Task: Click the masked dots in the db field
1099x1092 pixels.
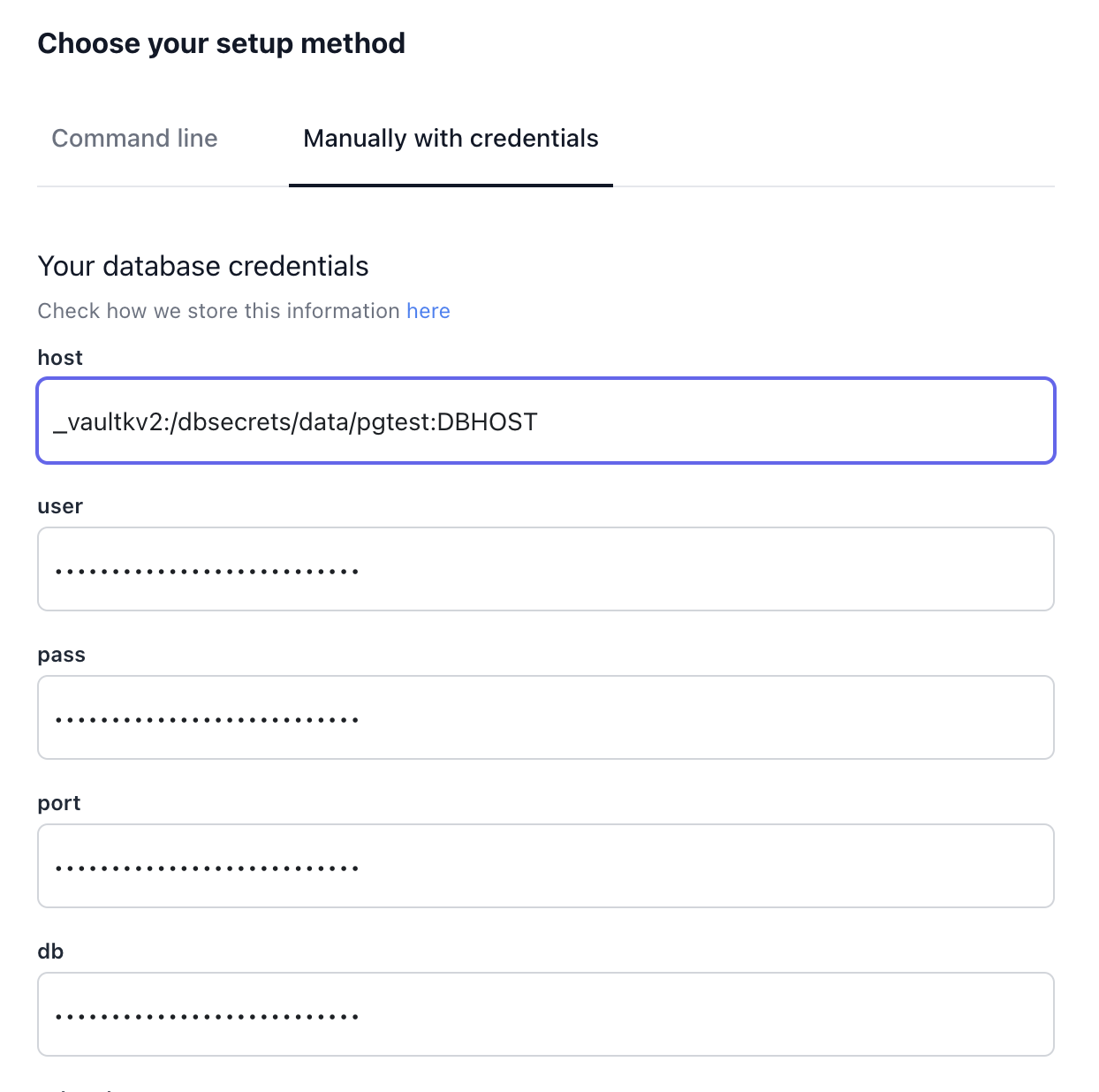Action: 207,1017
